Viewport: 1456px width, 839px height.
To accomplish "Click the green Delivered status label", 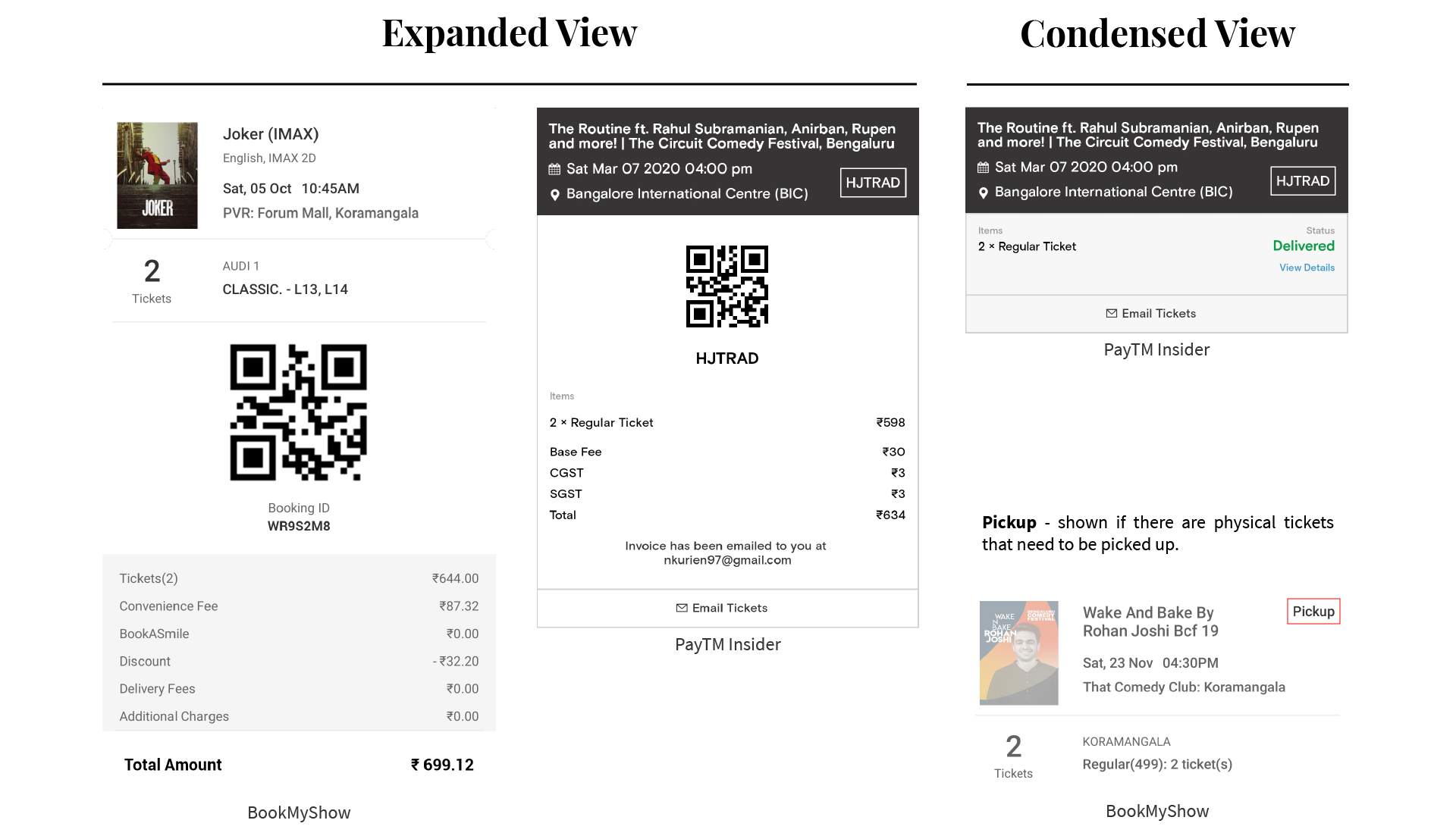I will click(x=1304, y=246).
